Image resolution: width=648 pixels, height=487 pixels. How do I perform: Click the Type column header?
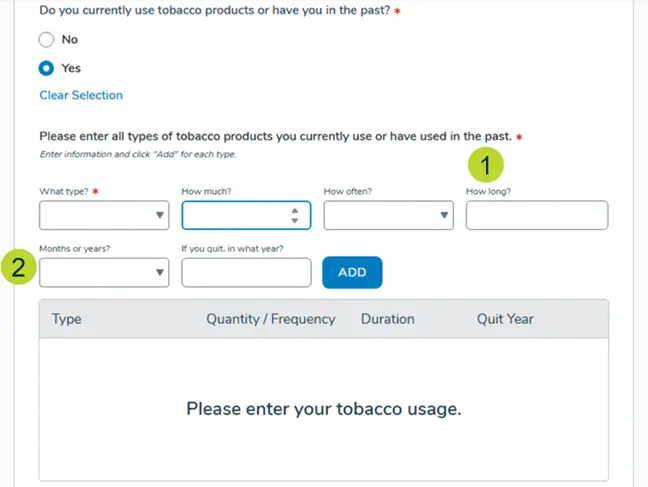point(66,319)
